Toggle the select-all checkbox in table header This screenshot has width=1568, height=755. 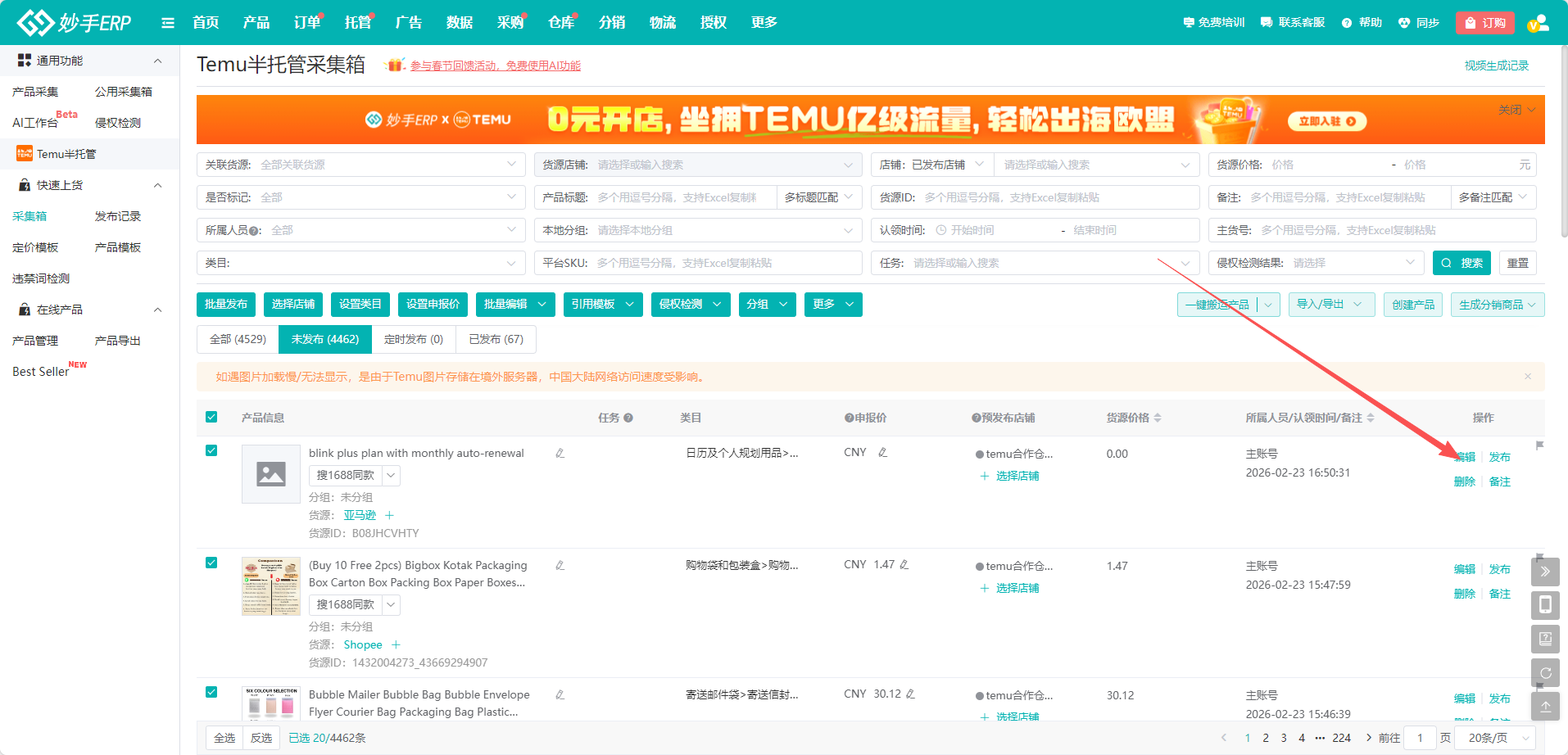pos(211,418)
